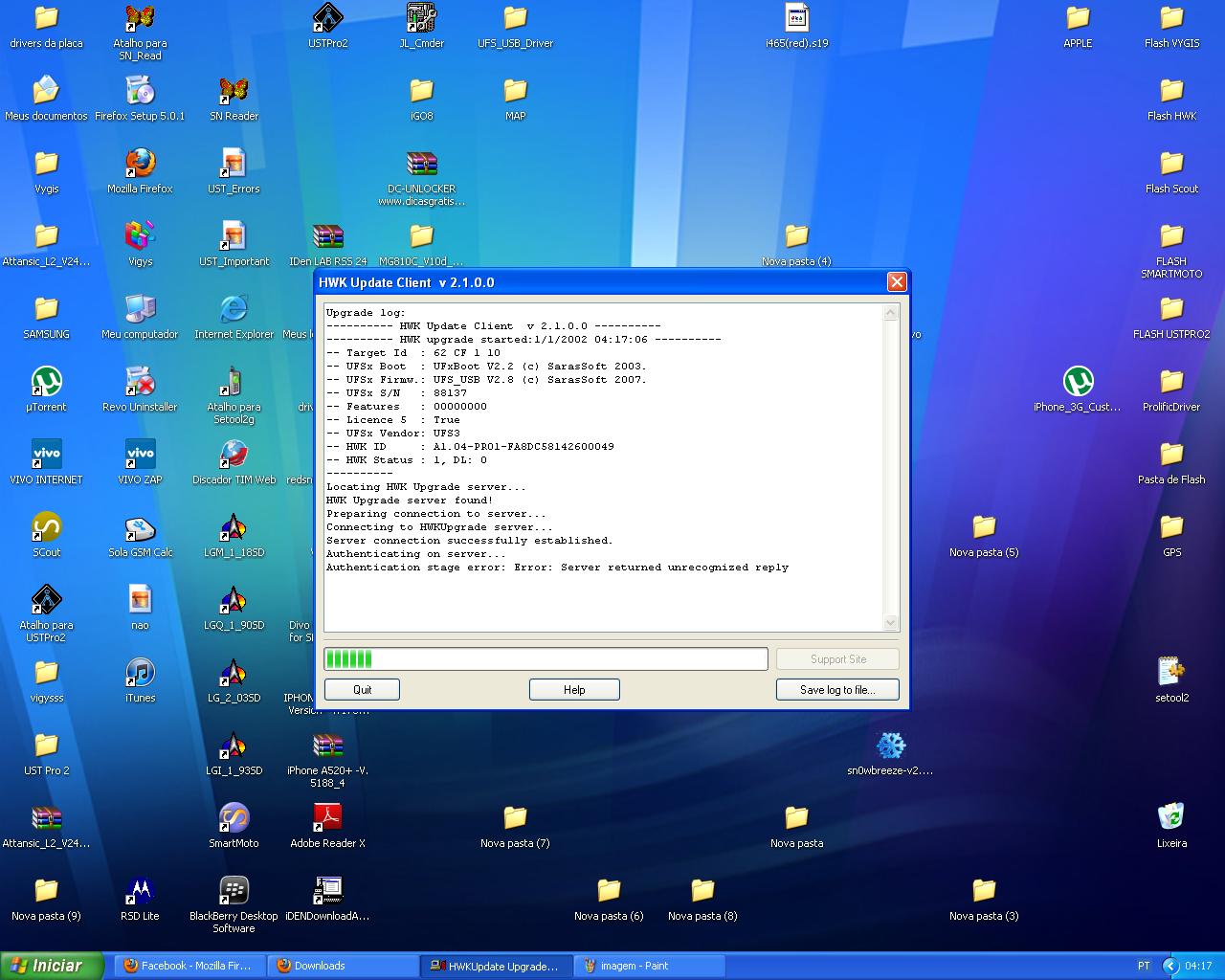Switch to imagem - Paint taskbar item
This screenshot has height=980, width=1225.
tap(648, 966)
